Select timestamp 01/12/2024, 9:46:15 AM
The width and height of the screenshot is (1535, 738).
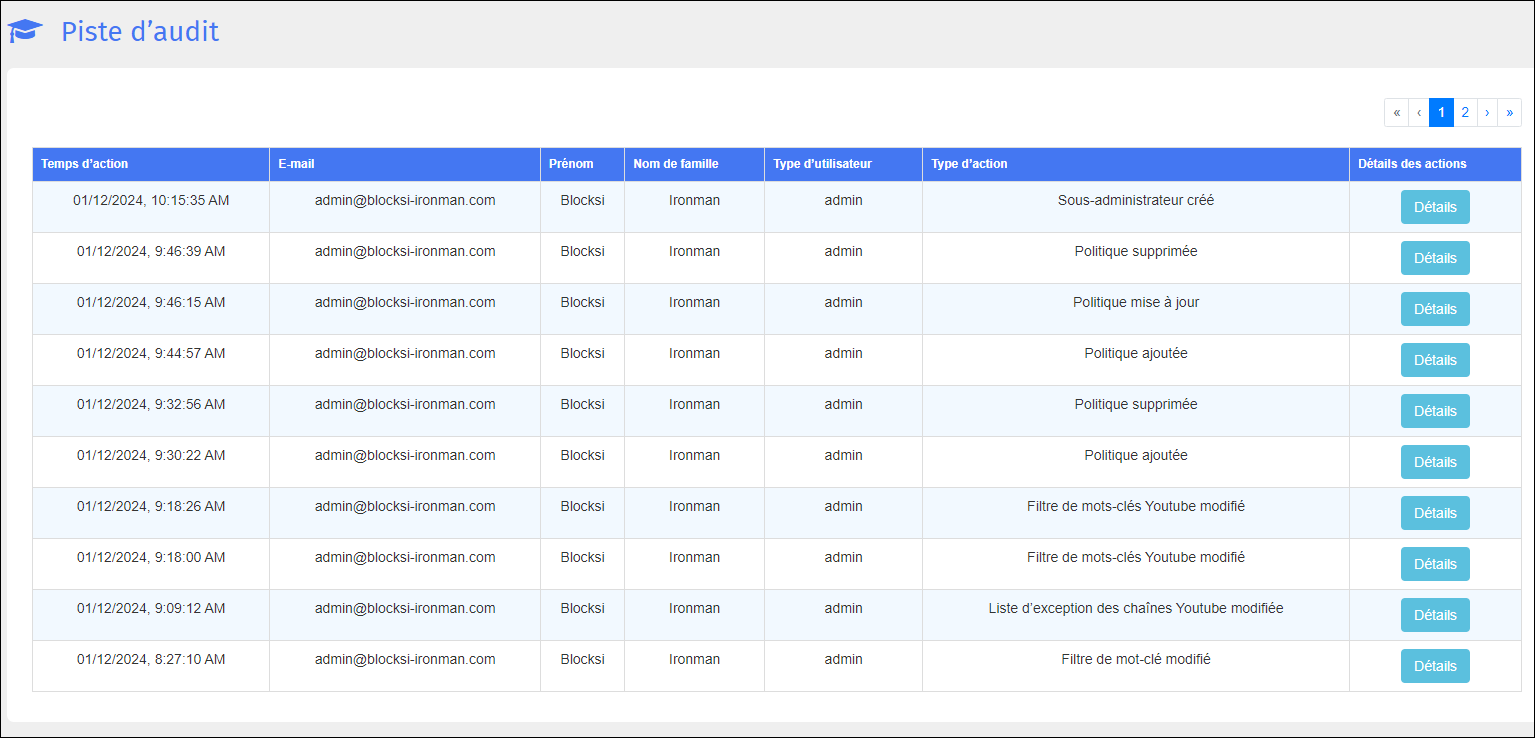151,302
